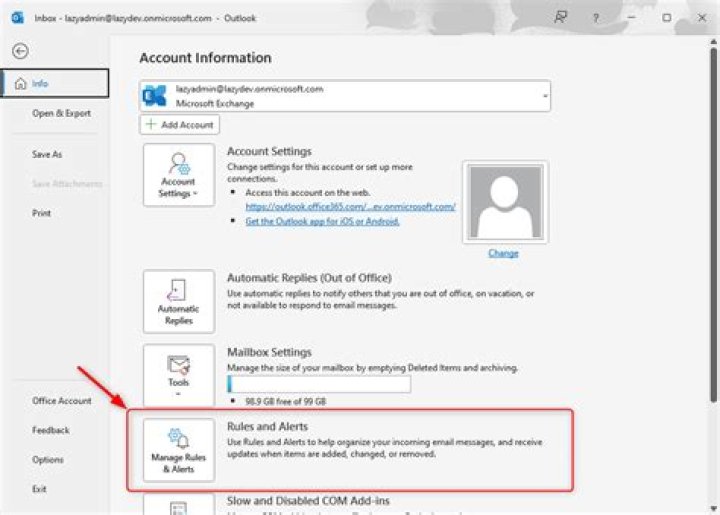Click the Rules and Alerts heading text

pyautogui.click(x=267, y=426)
